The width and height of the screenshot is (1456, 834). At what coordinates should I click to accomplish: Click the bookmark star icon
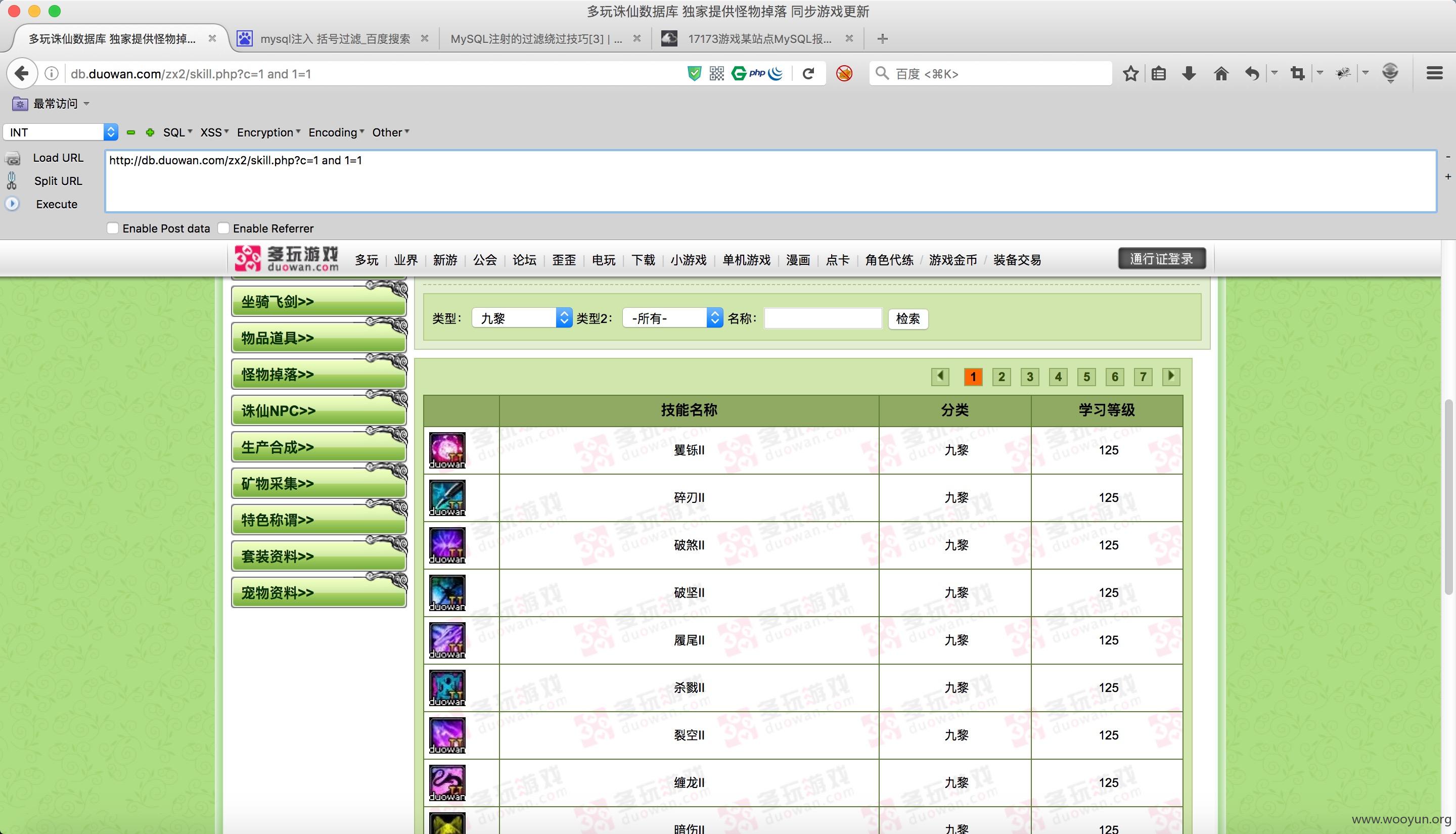pyautogui.click(x=1130, y=73)
